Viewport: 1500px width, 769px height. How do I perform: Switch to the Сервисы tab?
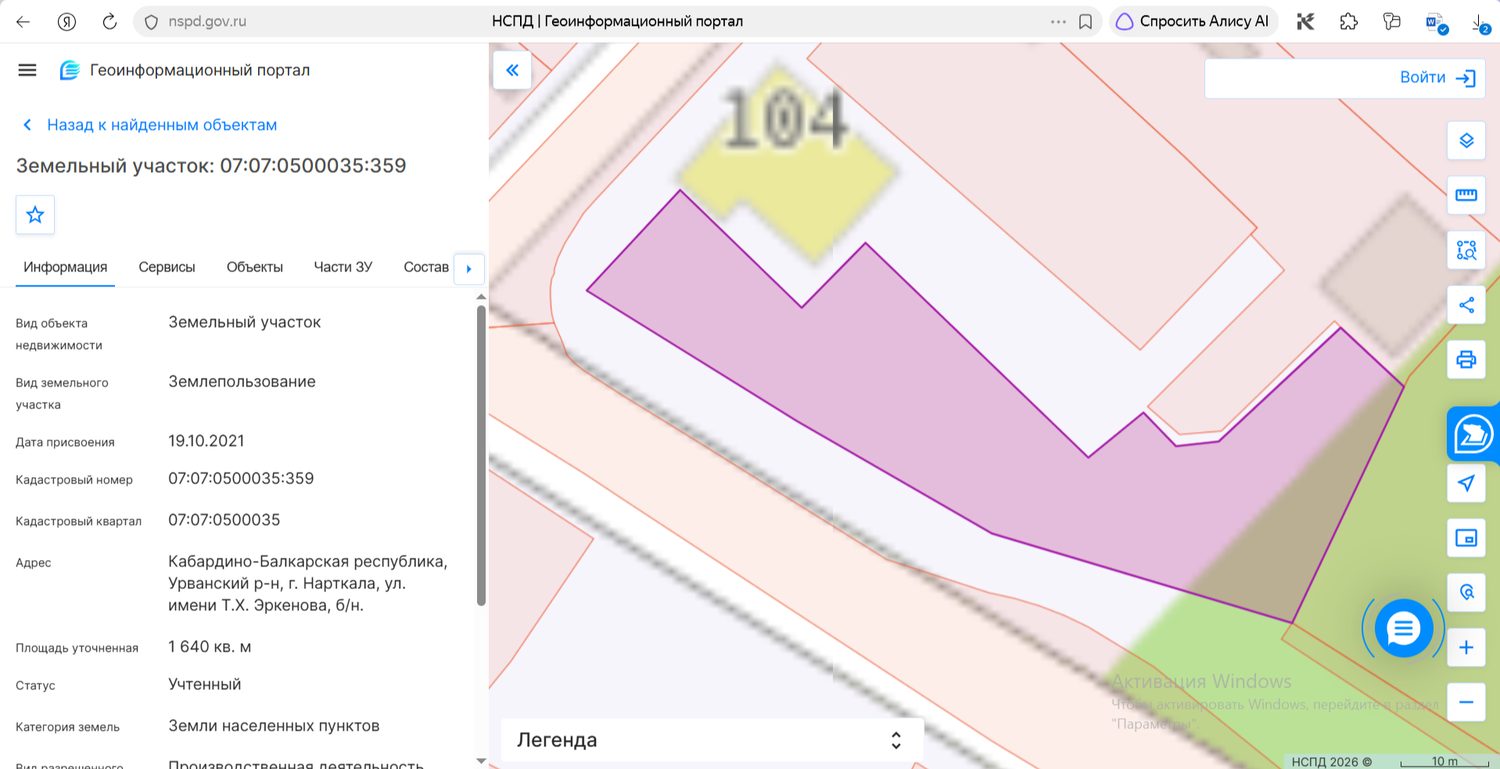tap(167, 267)
